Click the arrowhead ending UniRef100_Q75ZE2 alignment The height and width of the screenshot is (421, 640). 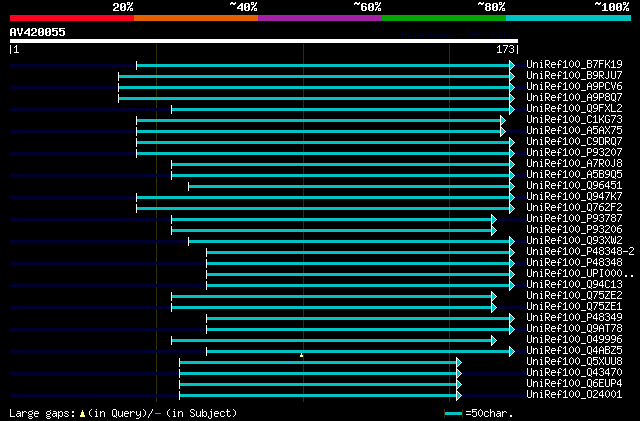pyautogui.click(x=494, y=296)
